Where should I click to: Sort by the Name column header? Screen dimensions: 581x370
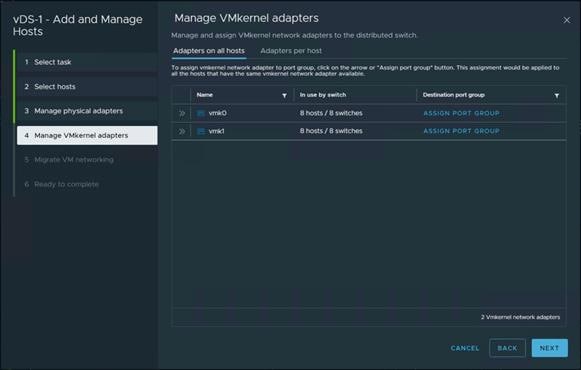point(205,95)
